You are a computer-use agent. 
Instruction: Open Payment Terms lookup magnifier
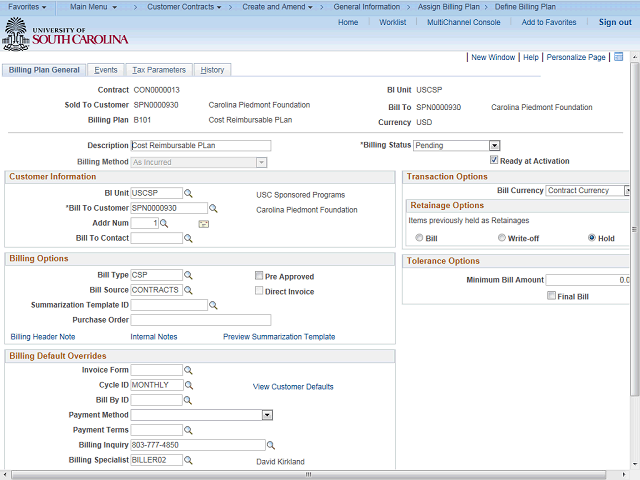[188, 430]
